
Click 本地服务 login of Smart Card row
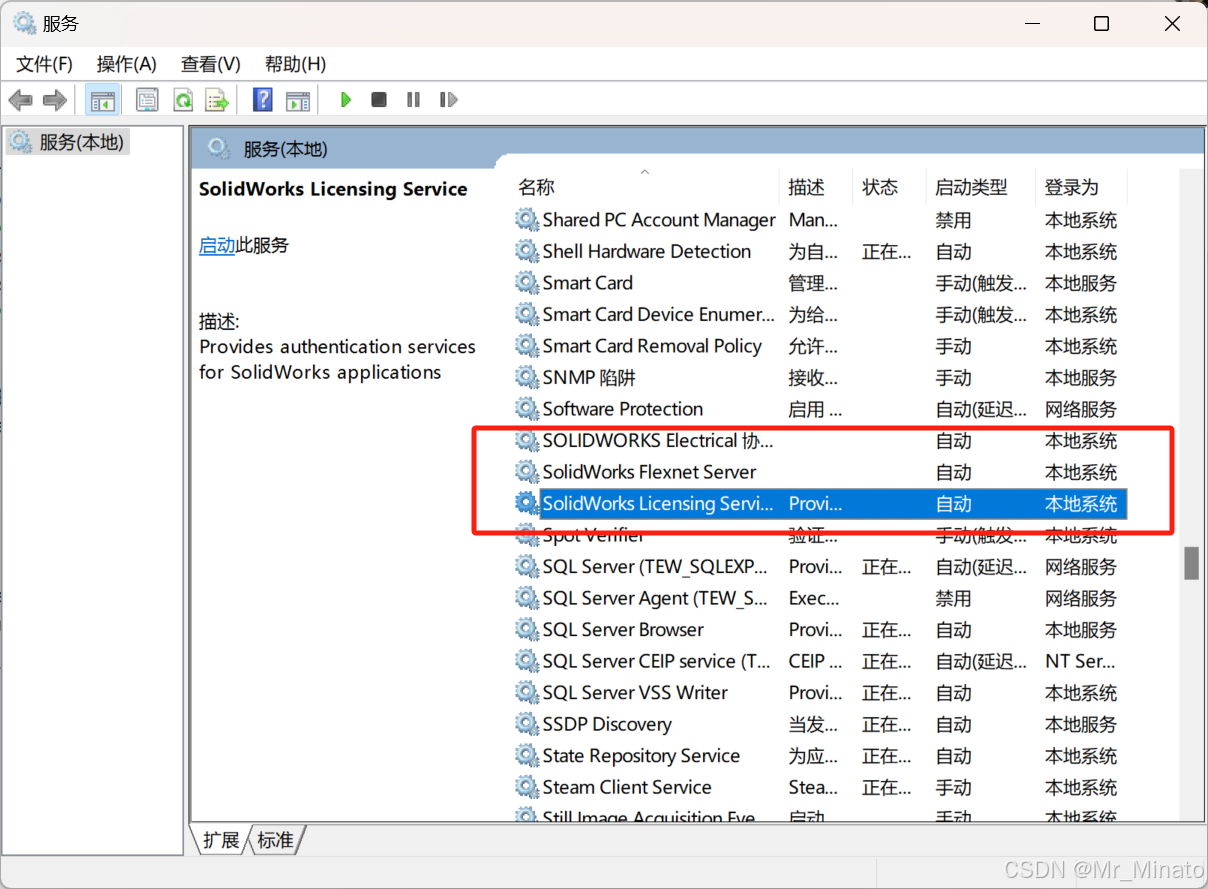1081,283
